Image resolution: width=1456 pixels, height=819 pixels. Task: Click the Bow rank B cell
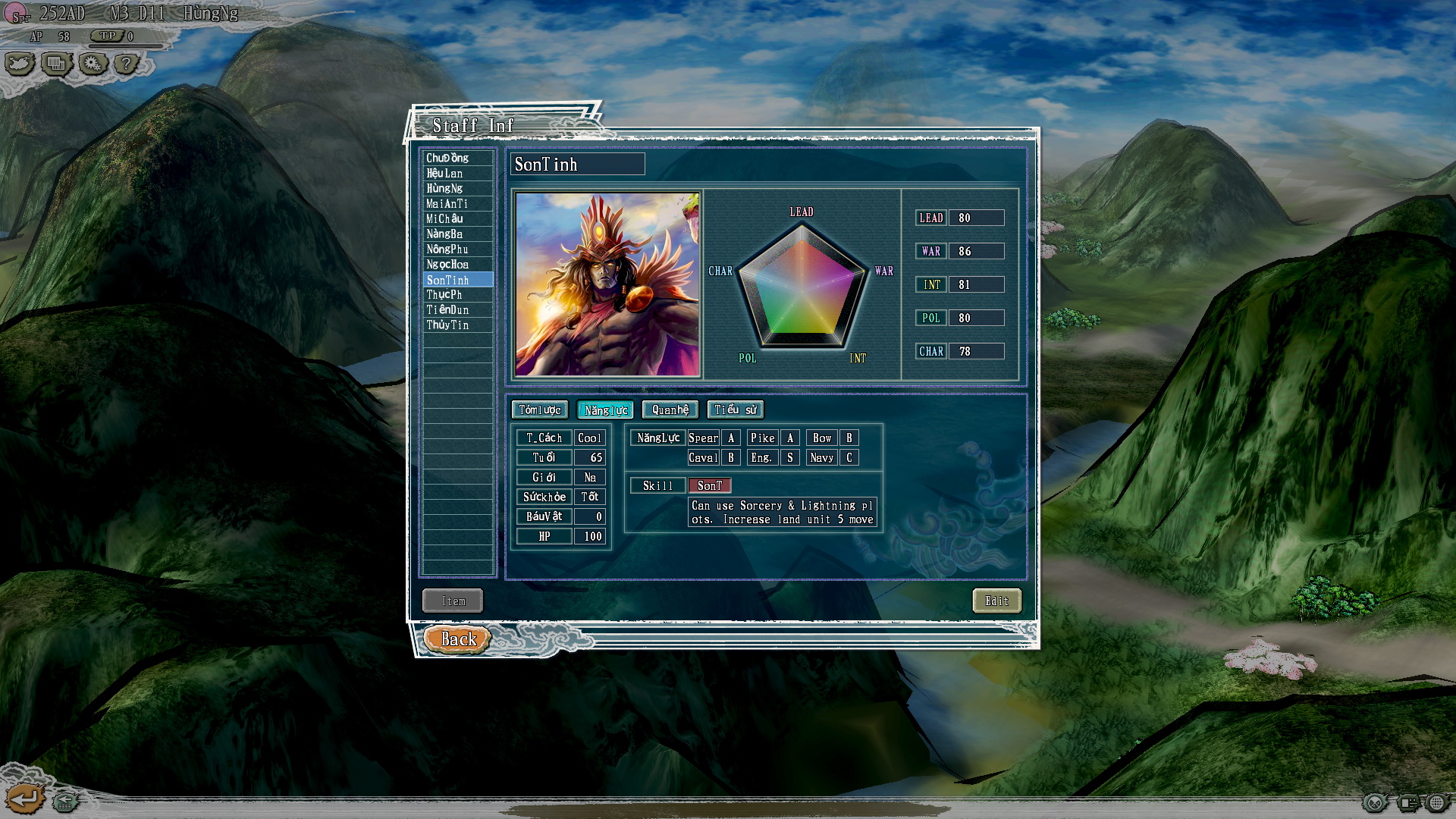[x=849, y=438]
